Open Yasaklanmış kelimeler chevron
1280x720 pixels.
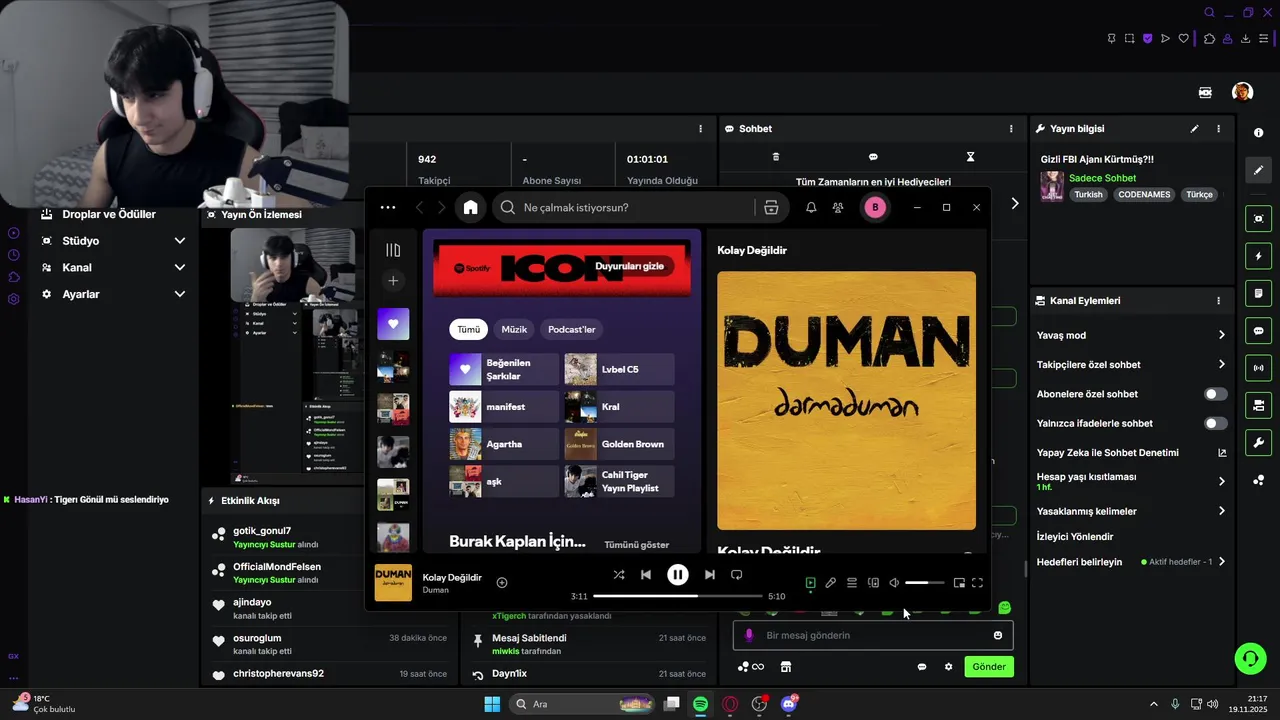tap(1221, 511)
